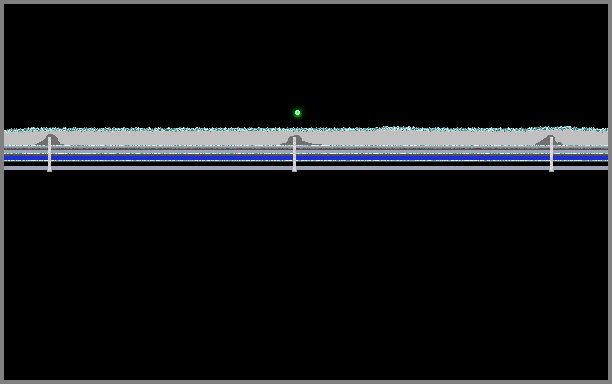The height and width of the screenshot is (384, 612).
Task: Click the bottom pale lavender rail
Action: (x=306, y=168)
